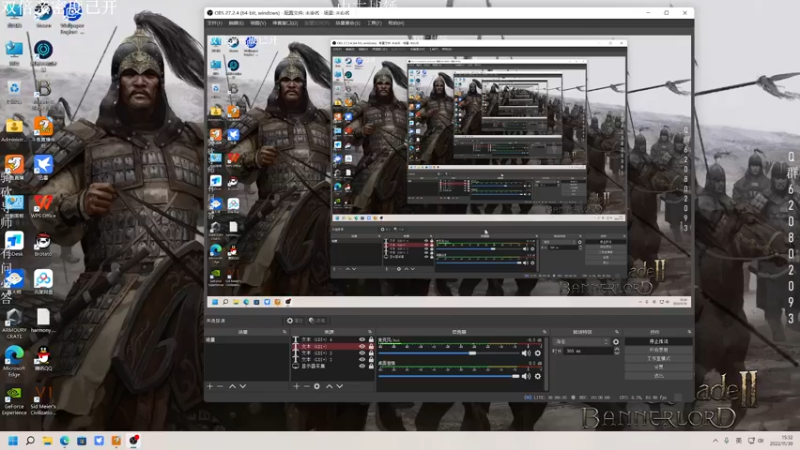Open ARMOURY CRATE desktop icon
800x450 pixels.
(x=14, y=323)
